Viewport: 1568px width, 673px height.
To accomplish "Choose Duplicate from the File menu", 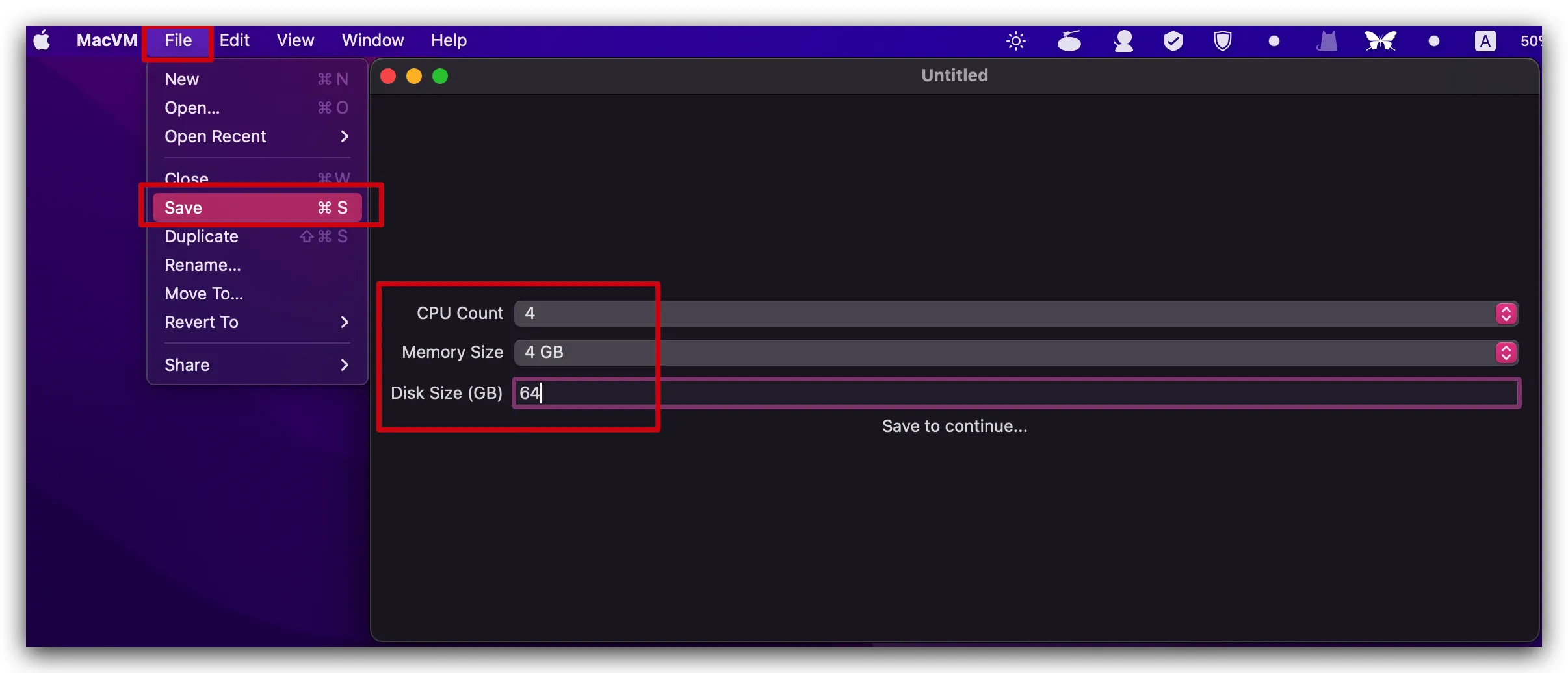I will (x=257, y=236).
